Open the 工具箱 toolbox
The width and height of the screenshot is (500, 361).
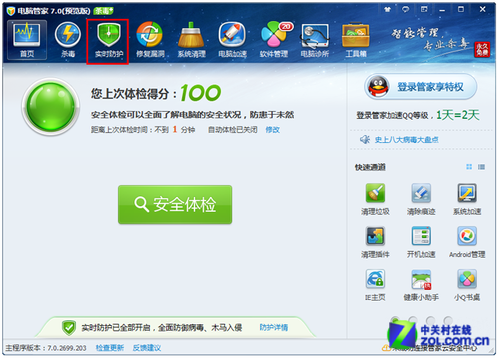(356, 40)
